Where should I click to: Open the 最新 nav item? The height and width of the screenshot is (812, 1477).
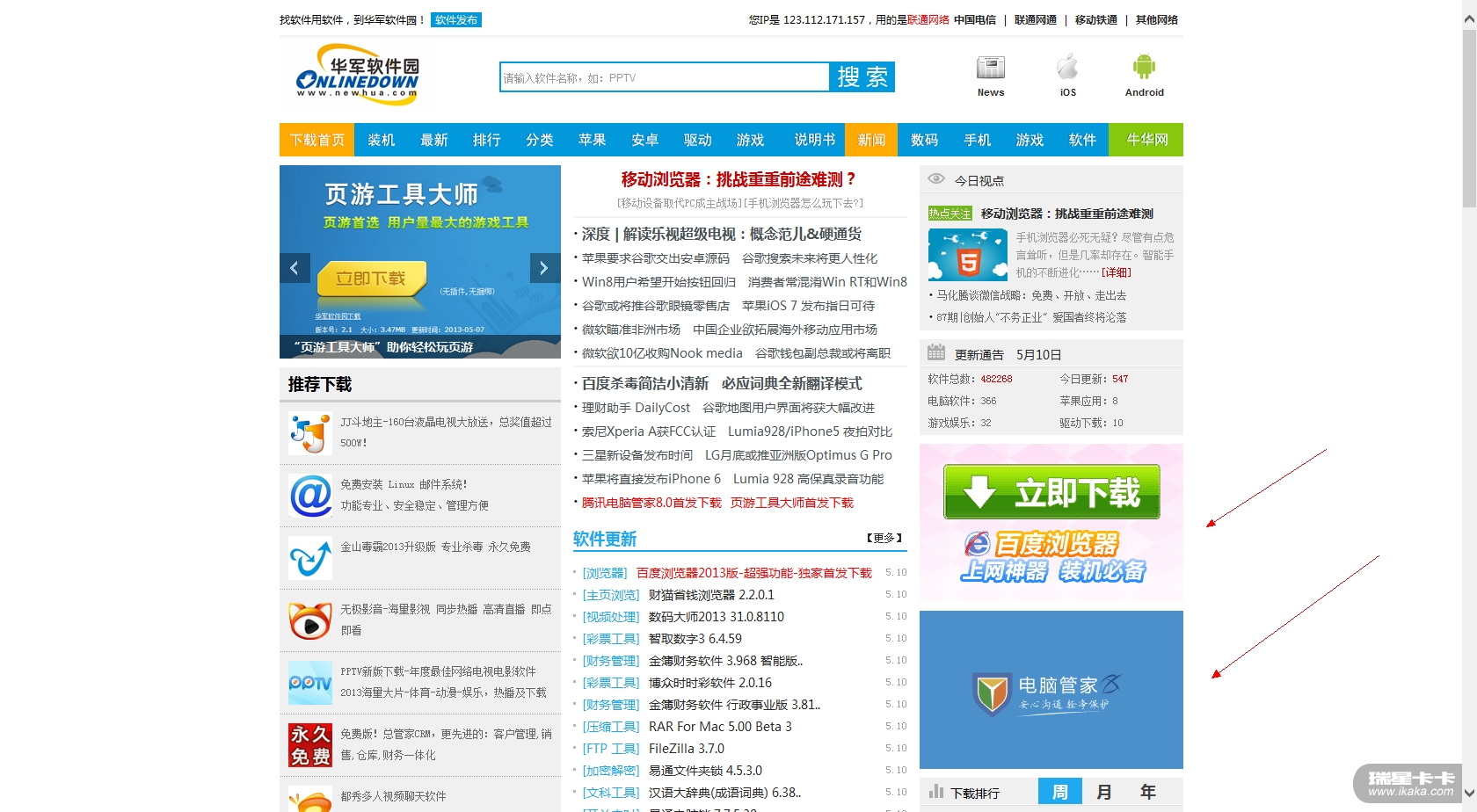click(434, 140)
